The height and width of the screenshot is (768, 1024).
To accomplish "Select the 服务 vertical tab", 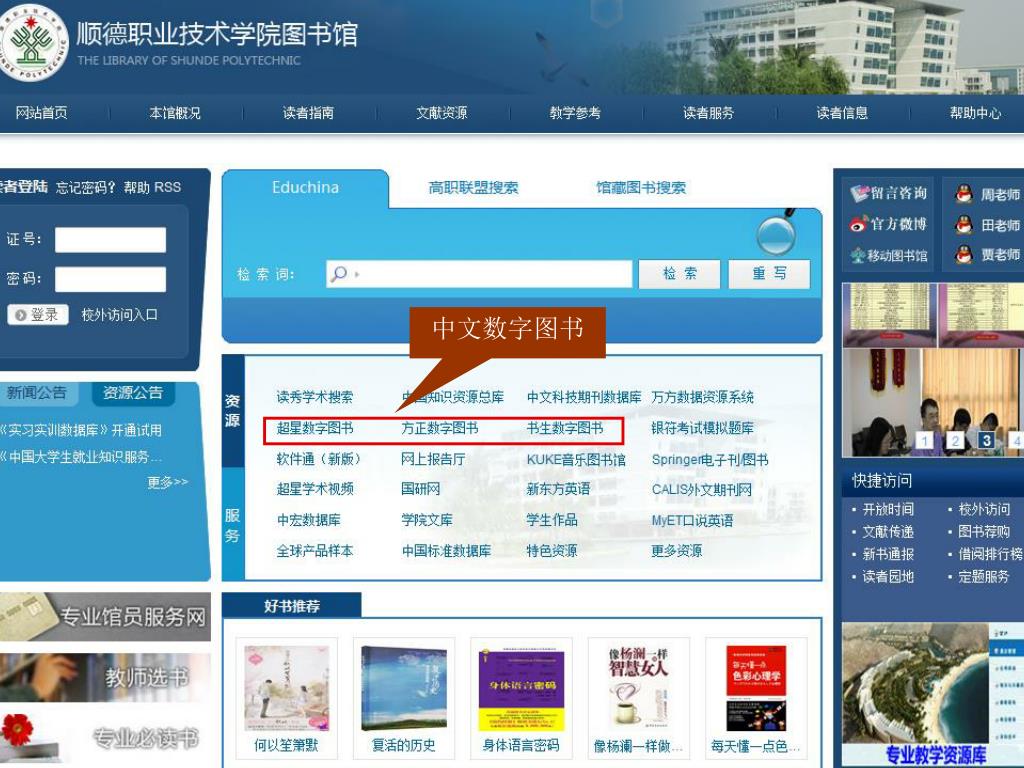I will pos(232,525).
